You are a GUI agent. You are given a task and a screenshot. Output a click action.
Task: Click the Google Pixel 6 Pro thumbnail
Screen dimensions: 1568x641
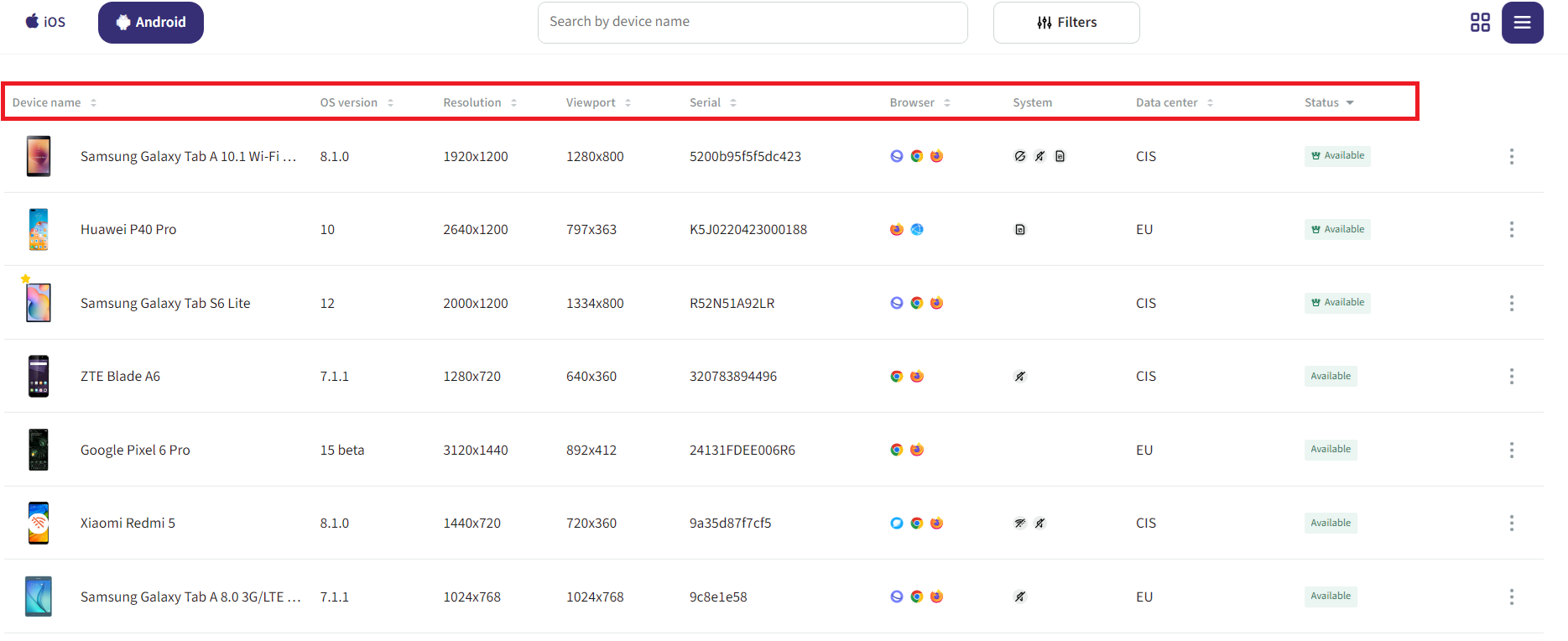pyautogui.click(x=39, y=450)
